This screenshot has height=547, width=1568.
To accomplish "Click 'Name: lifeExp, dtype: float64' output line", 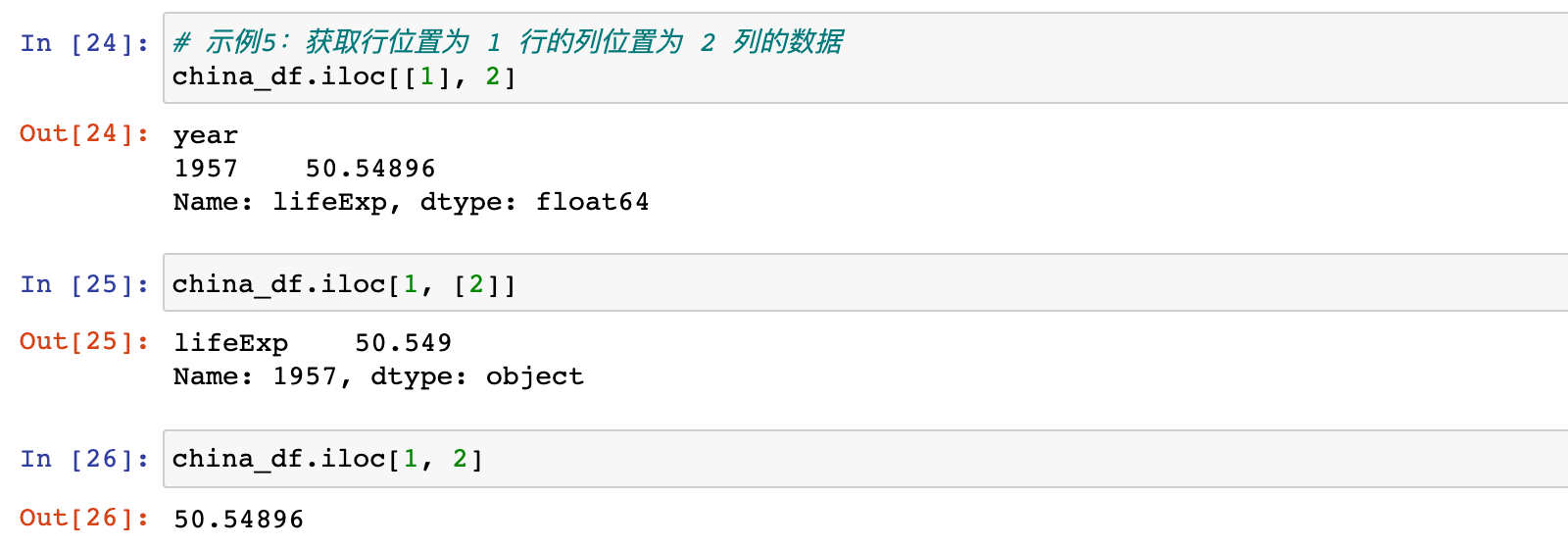I will (411, 202).
